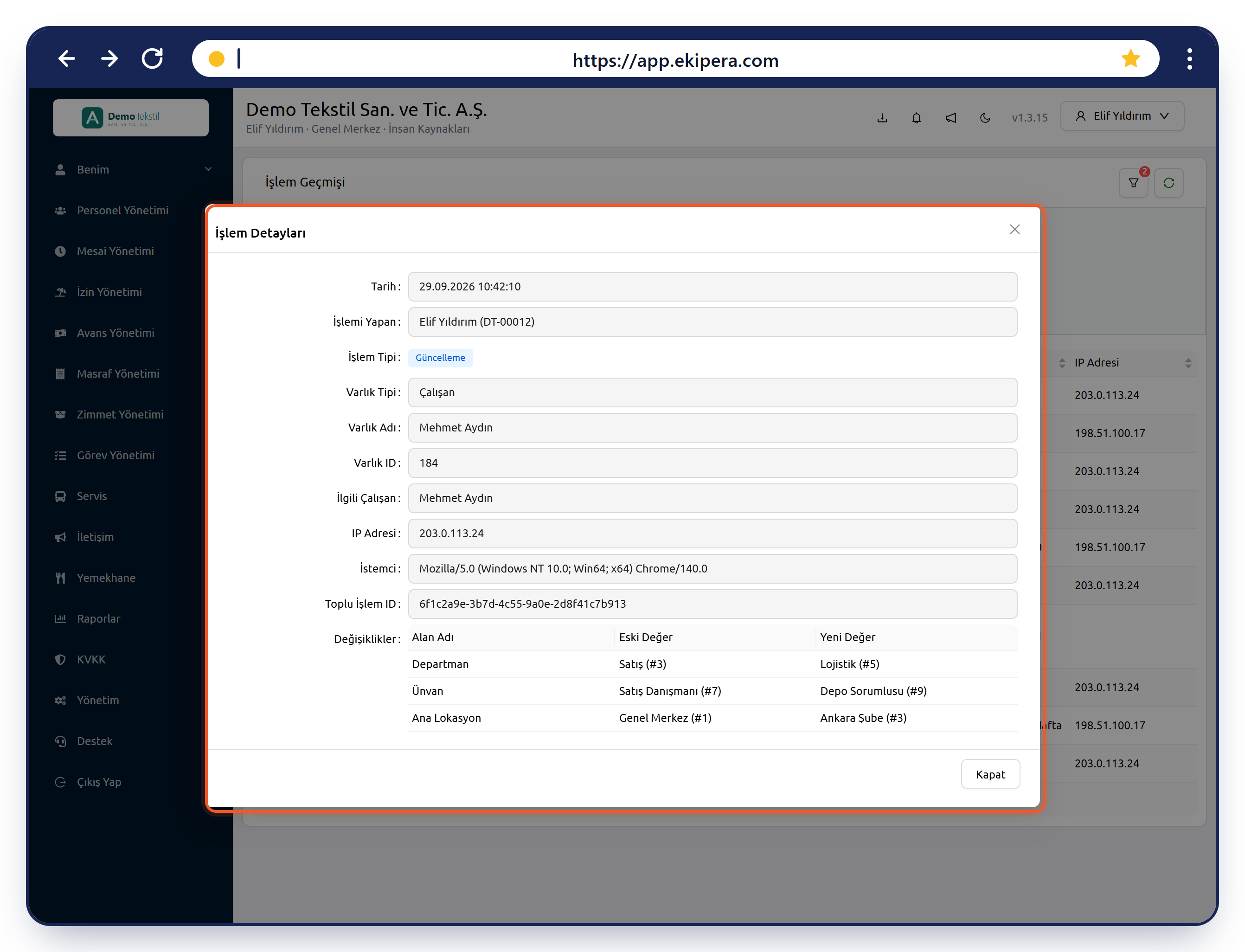
Task: Open notifications bell icon
Action: pos(917,117)
